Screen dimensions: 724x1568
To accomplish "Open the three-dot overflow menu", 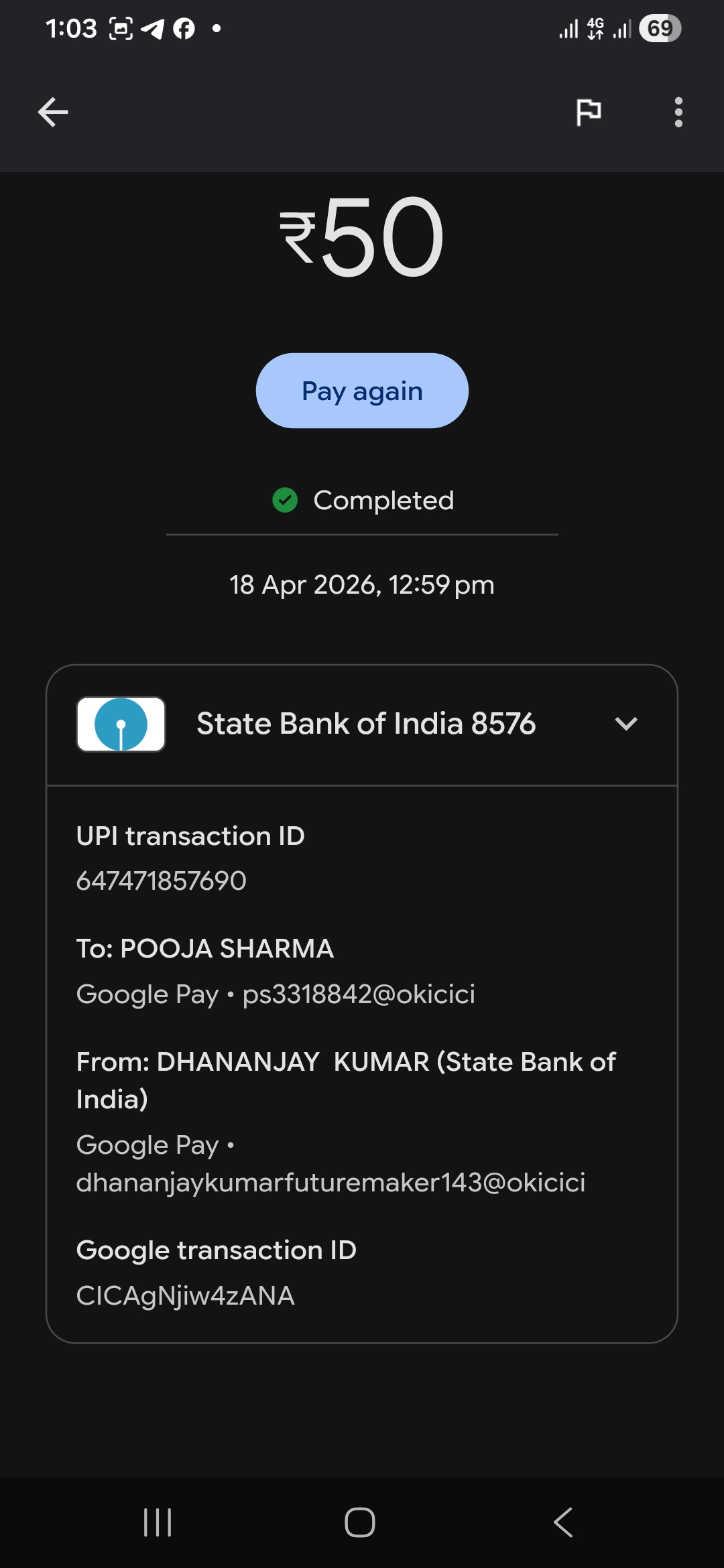I will (678, 112).
